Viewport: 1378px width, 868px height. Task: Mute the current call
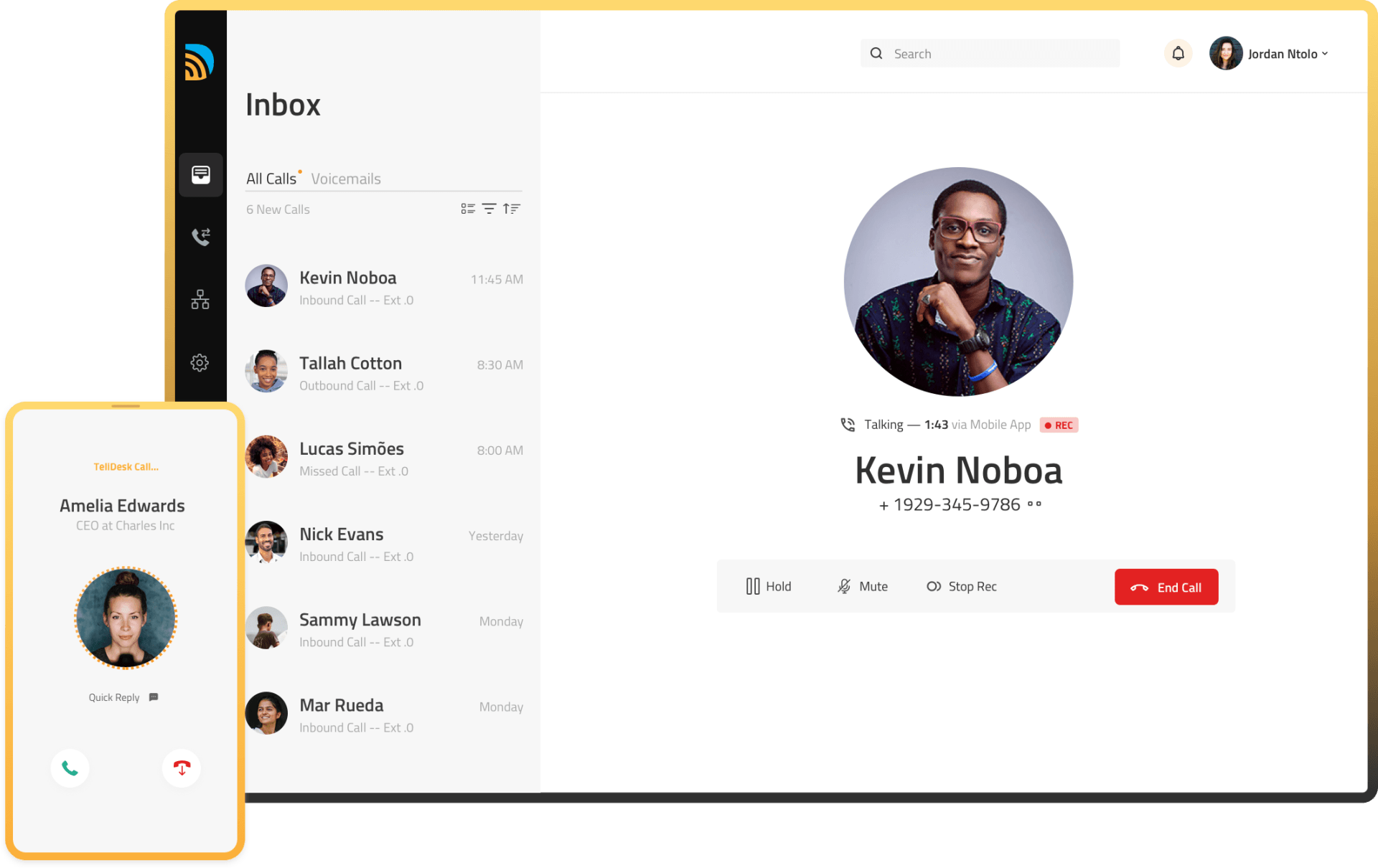(x=863, y=587)
